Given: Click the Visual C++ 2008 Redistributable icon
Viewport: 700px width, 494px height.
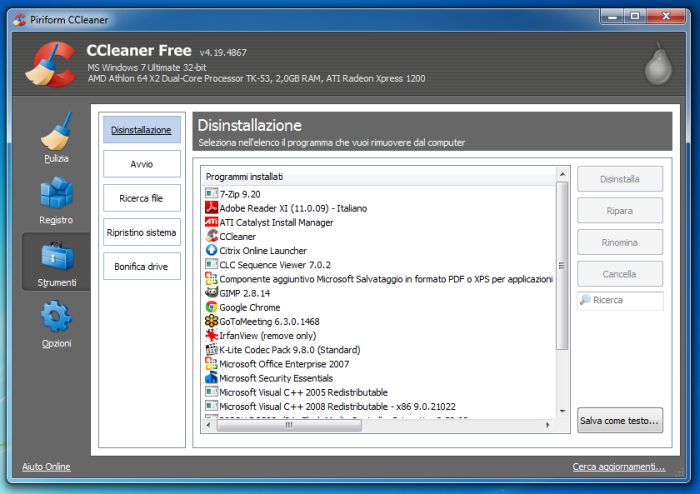Looking at the screenshot, I should pos(211,406).
